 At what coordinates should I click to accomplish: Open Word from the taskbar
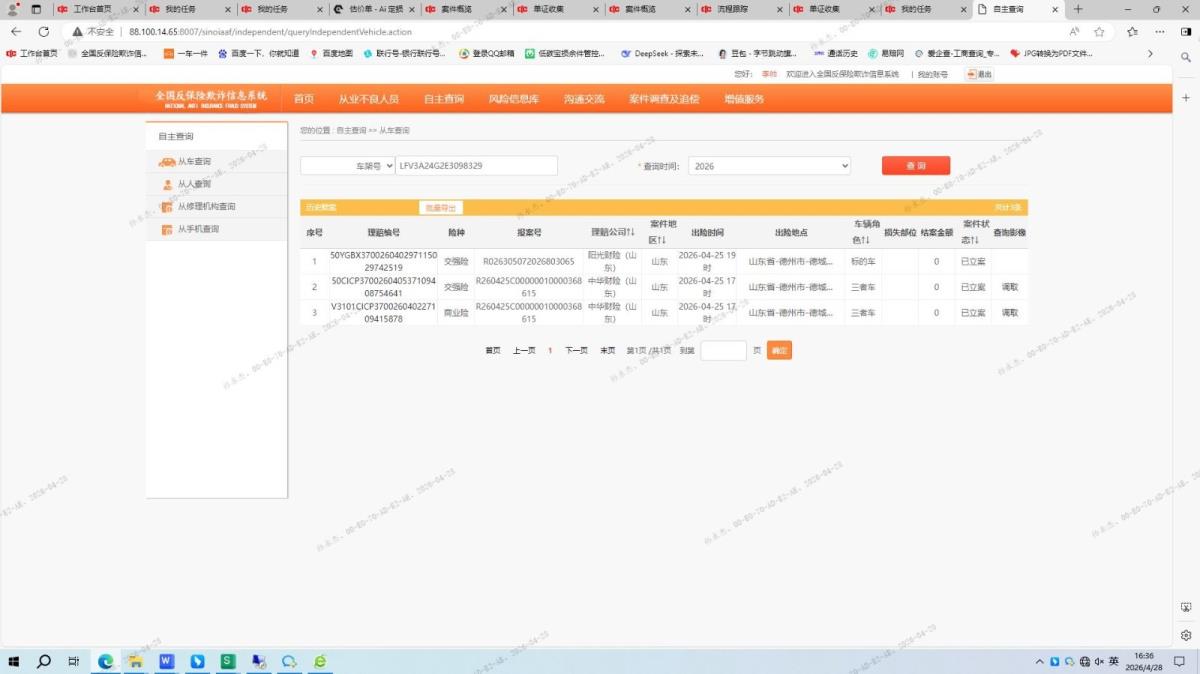point(166,661)
